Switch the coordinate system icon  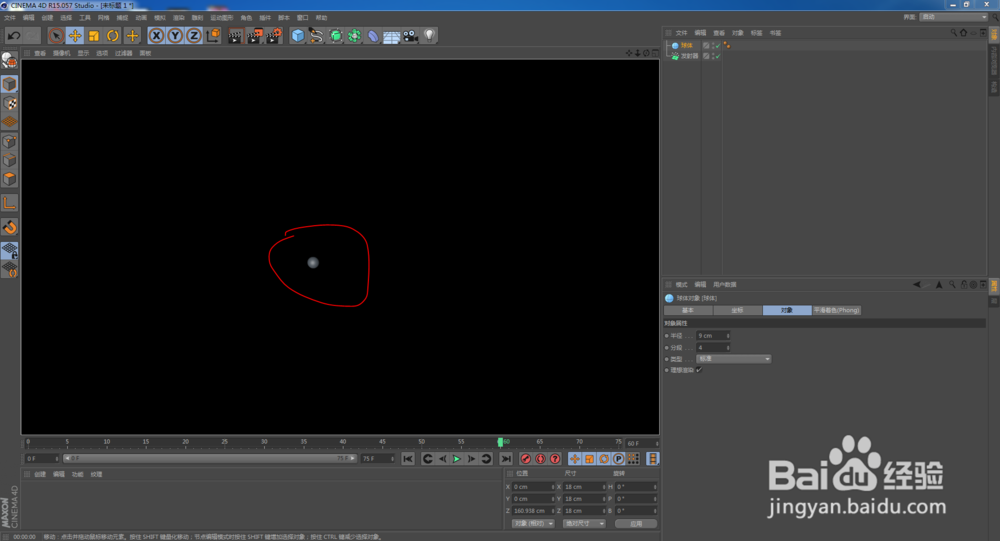(213, 36)
